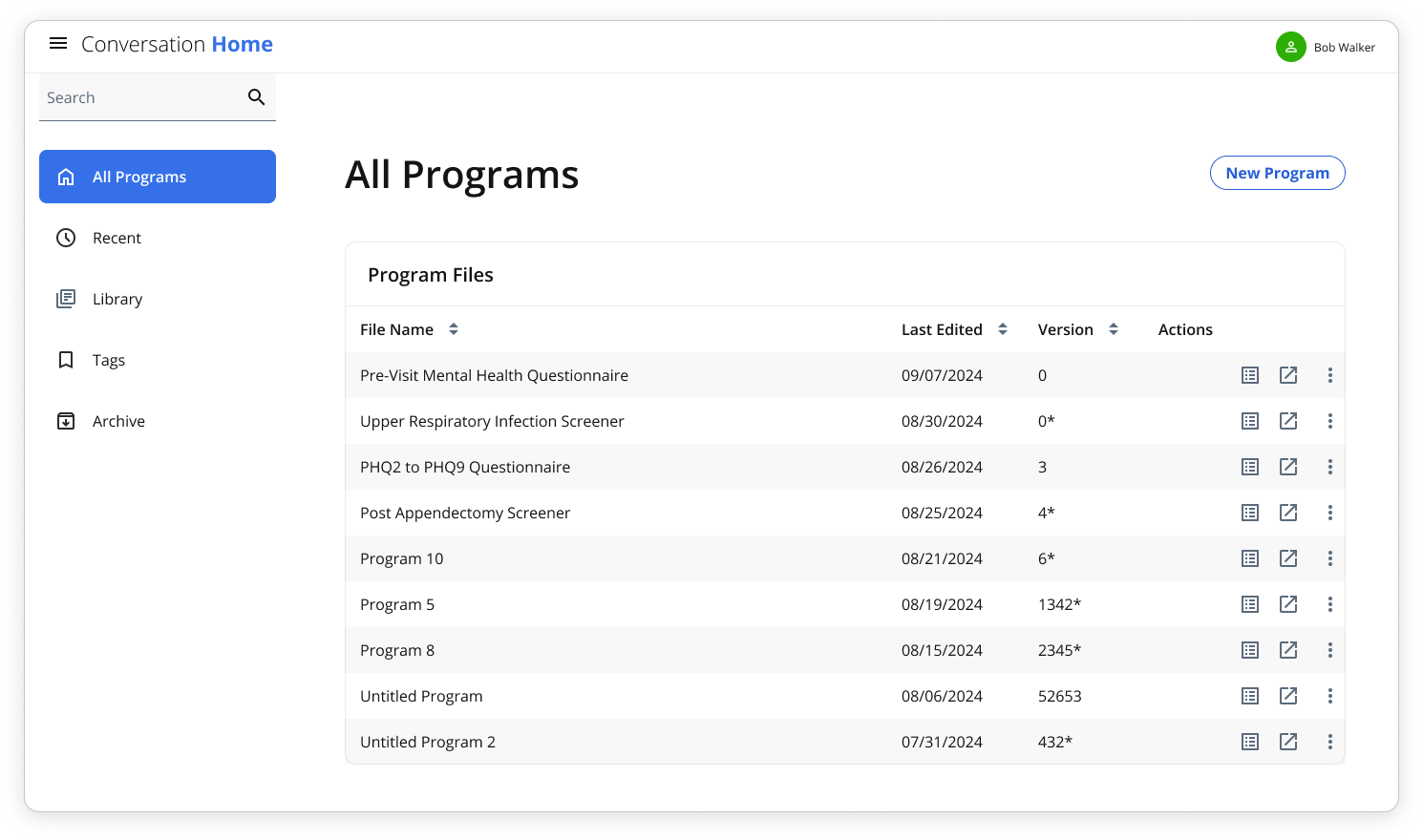The width and height of the screenshot is (1423, 840).
Task: Click the search magnifier icon
Action: coord(256,96)
